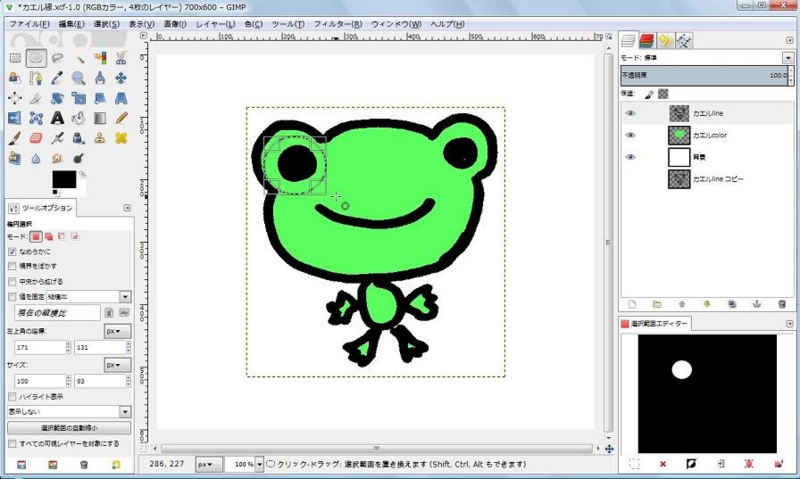
Task: Open the ファイル(F) menu
Action: (x=30, y=24)
